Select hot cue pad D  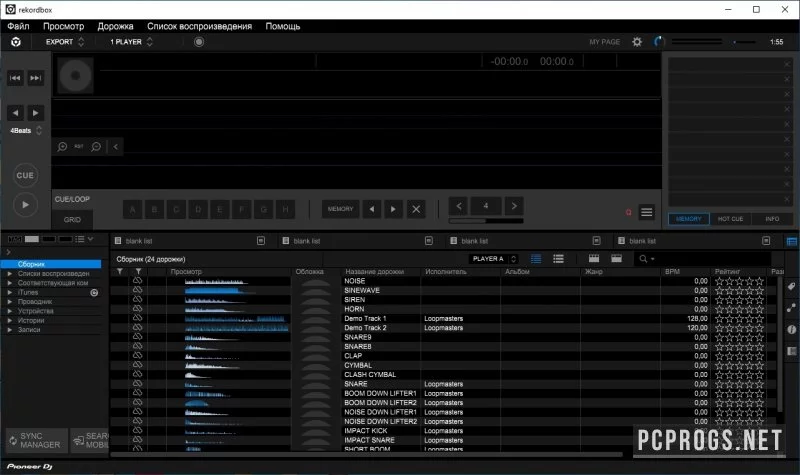pyautogui.click(x=198, y=209)
